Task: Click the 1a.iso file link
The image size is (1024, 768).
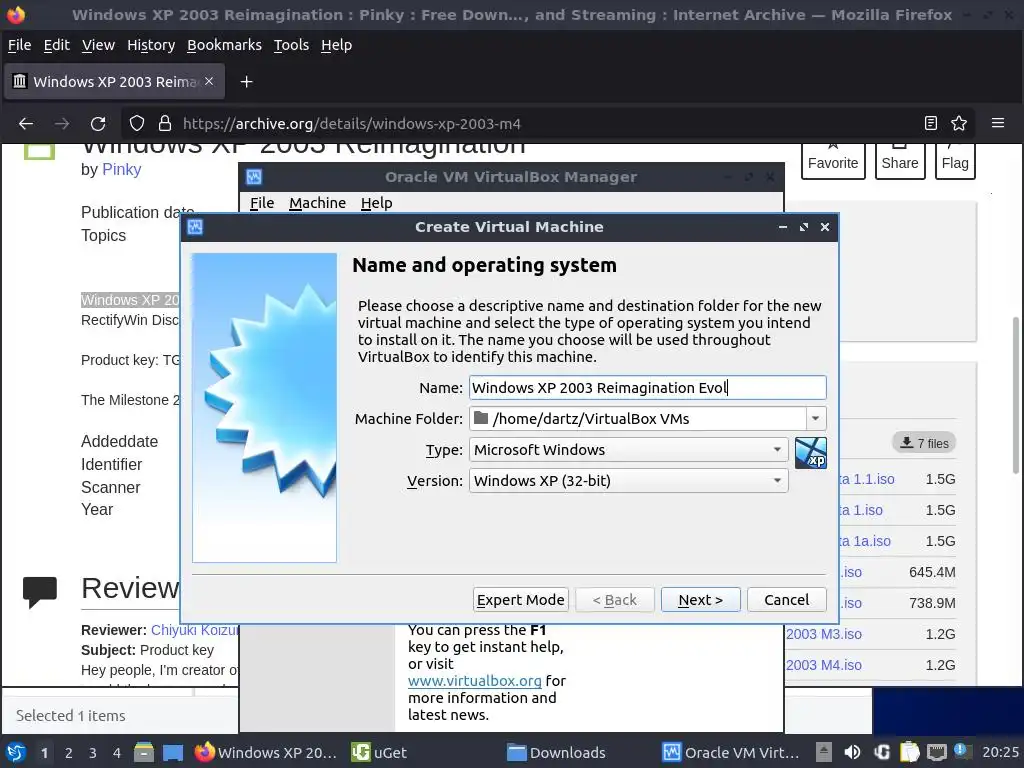Action: click(x=865, y=541)
